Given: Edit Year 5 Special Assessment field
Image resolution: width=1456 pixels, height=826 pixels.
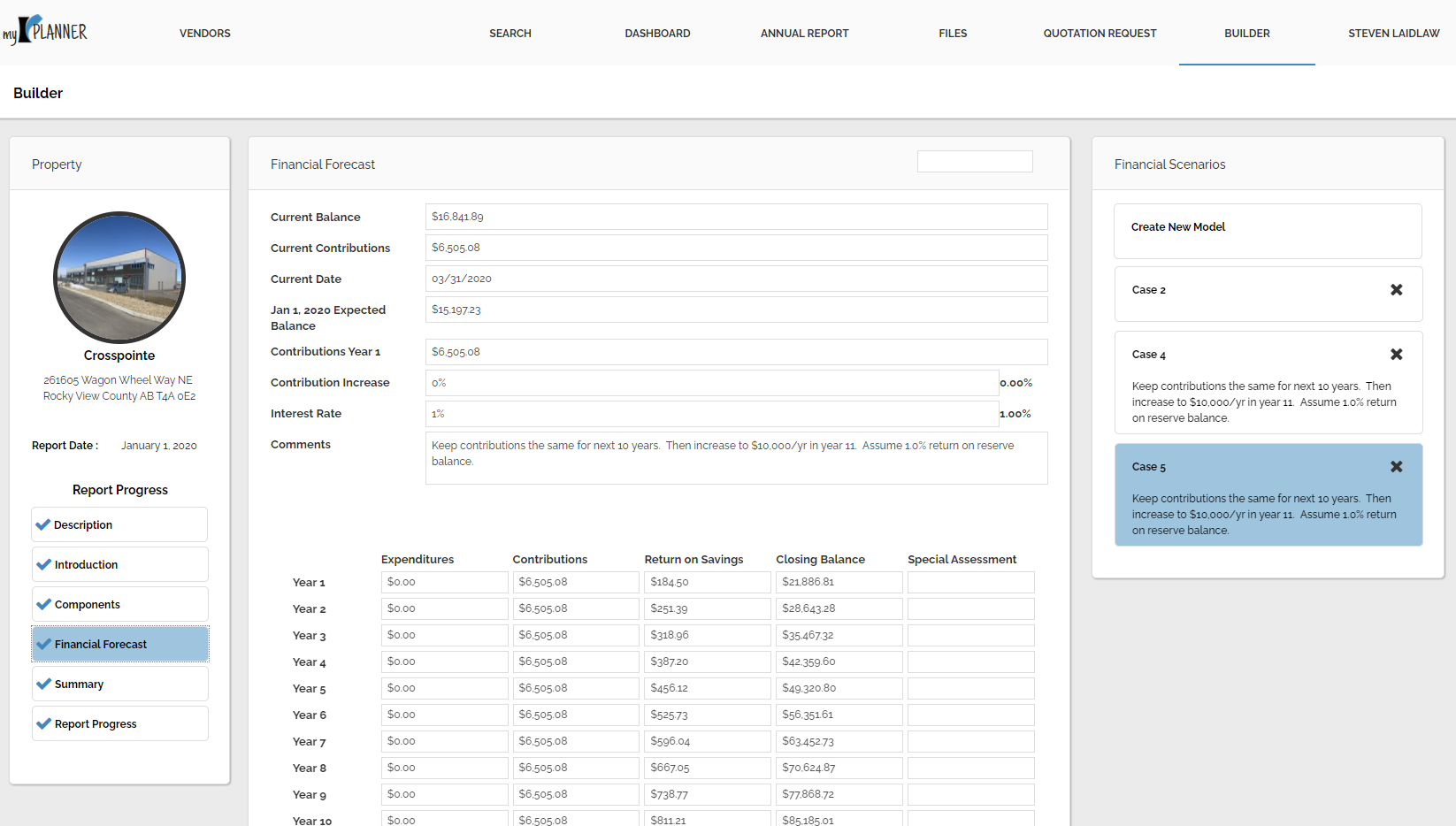Looking at the screenshot, I should click(971, 688).
